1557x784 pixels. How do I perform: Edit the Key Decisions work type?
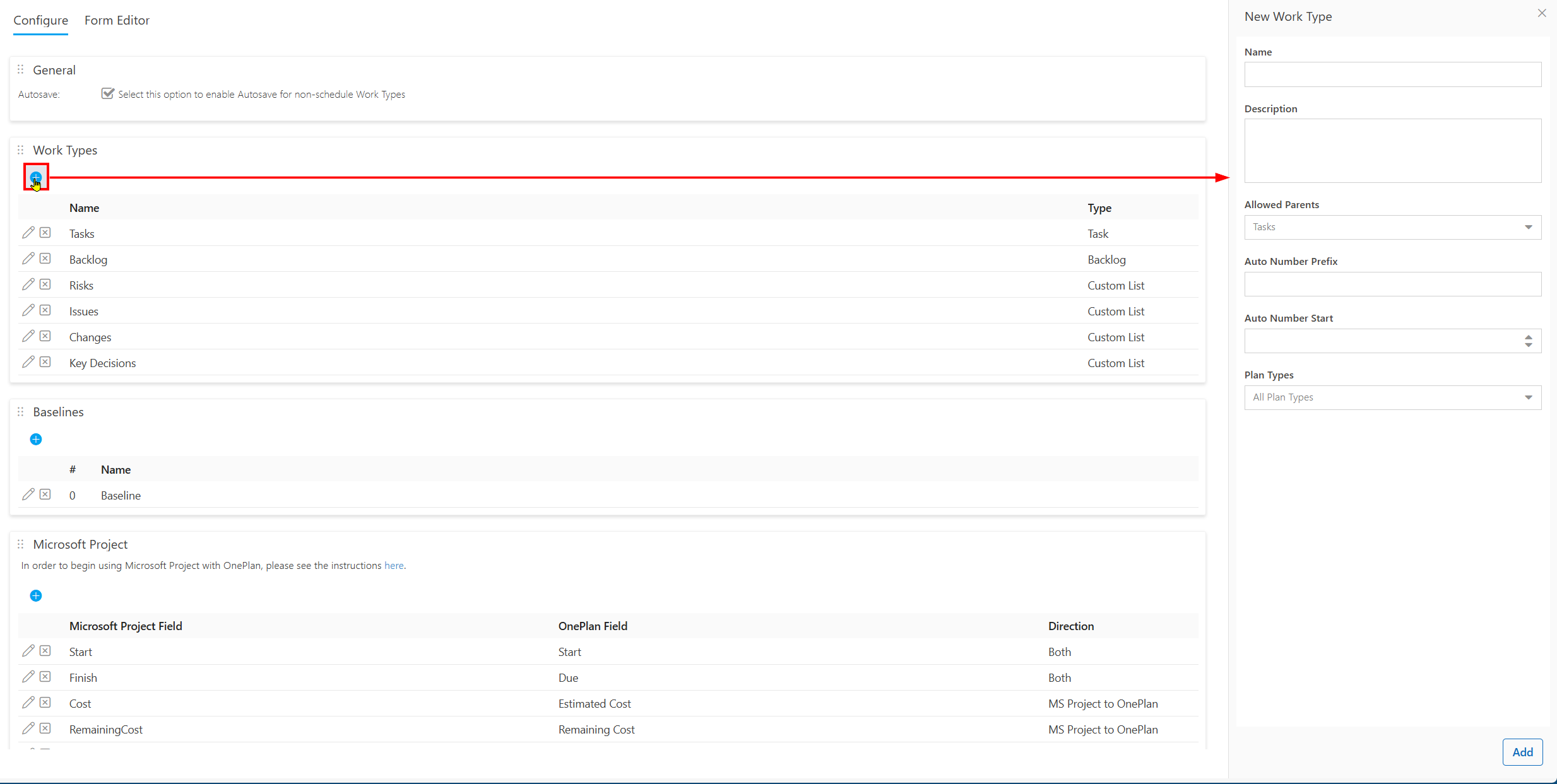point(28,362)
